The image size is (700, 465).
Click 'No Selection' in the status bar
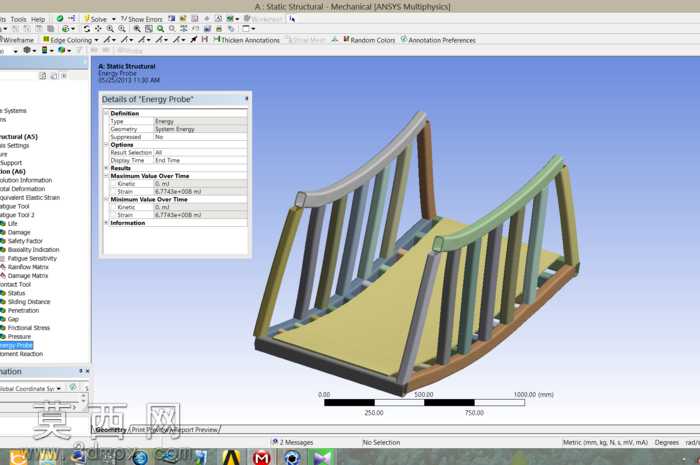click(x=381, y=442)
